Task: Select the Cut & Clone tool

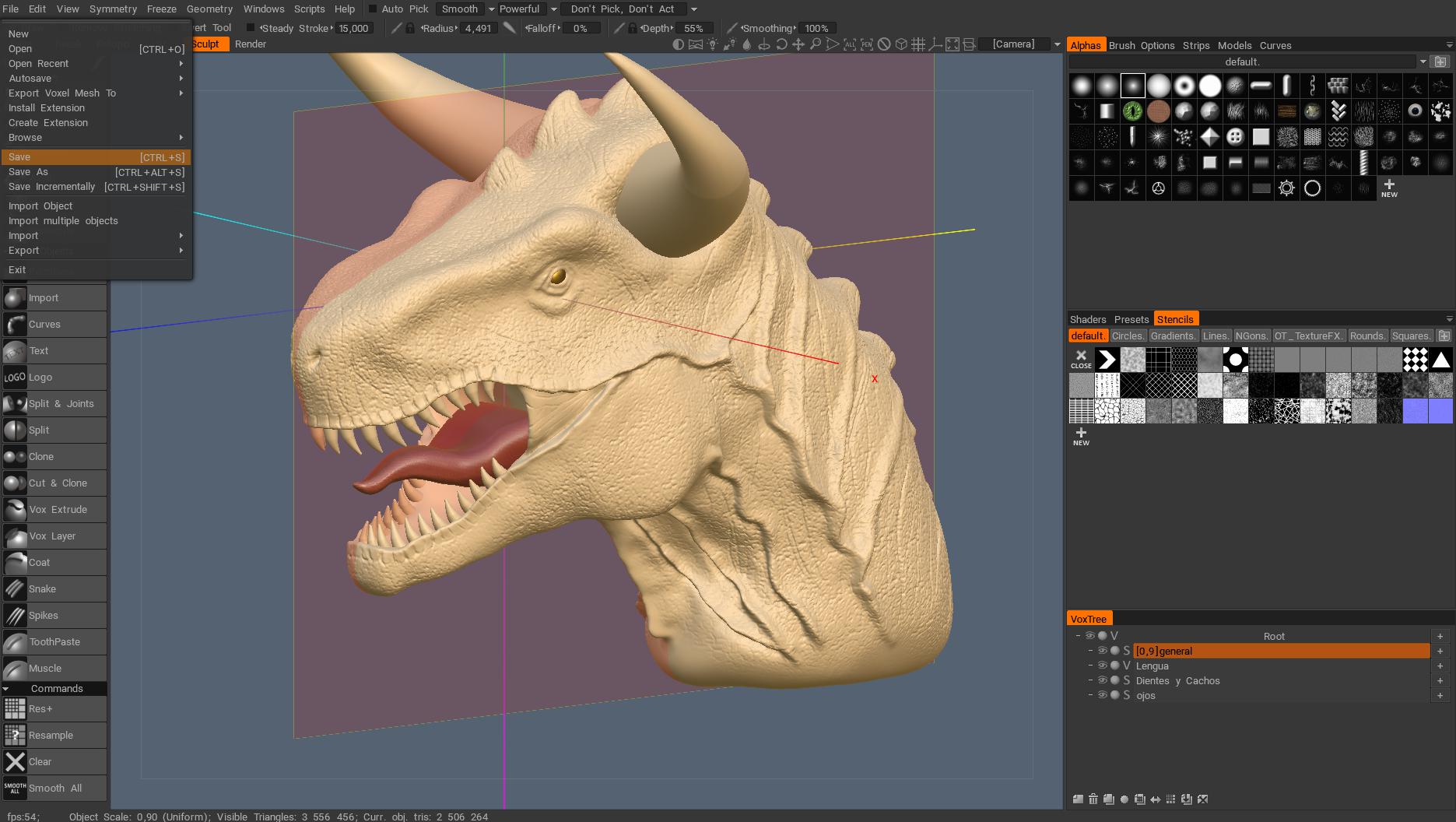Action: click(x=54, y=483)
